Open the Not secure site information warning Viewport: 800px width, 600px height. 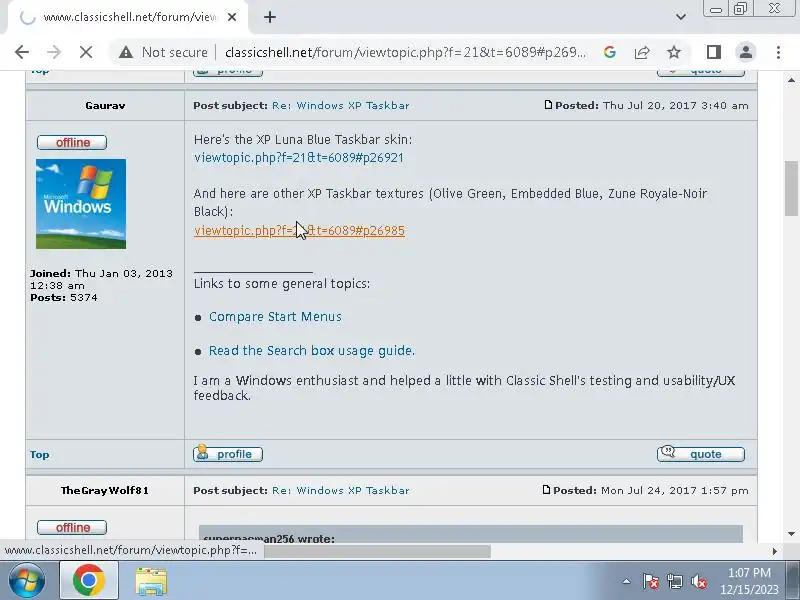point(163,52)
